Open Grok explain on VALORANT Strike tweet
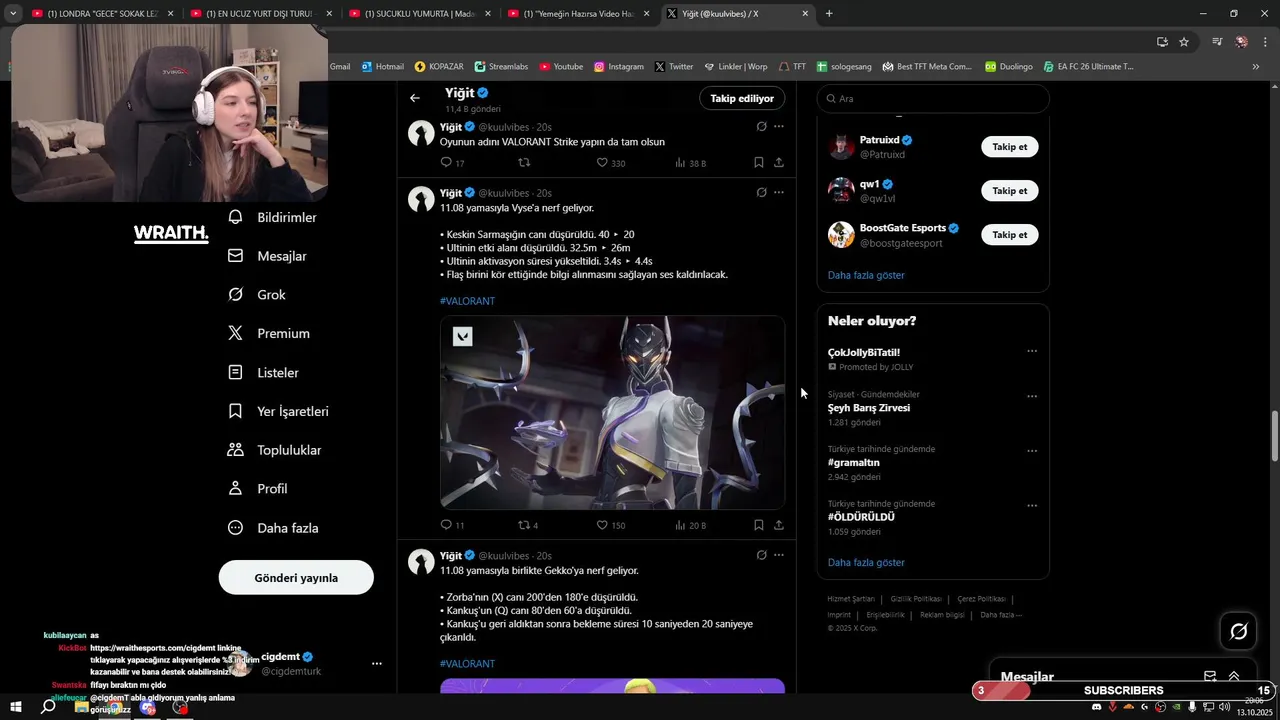The height and width of the screenshot is (720, 1280). point(761,127)
